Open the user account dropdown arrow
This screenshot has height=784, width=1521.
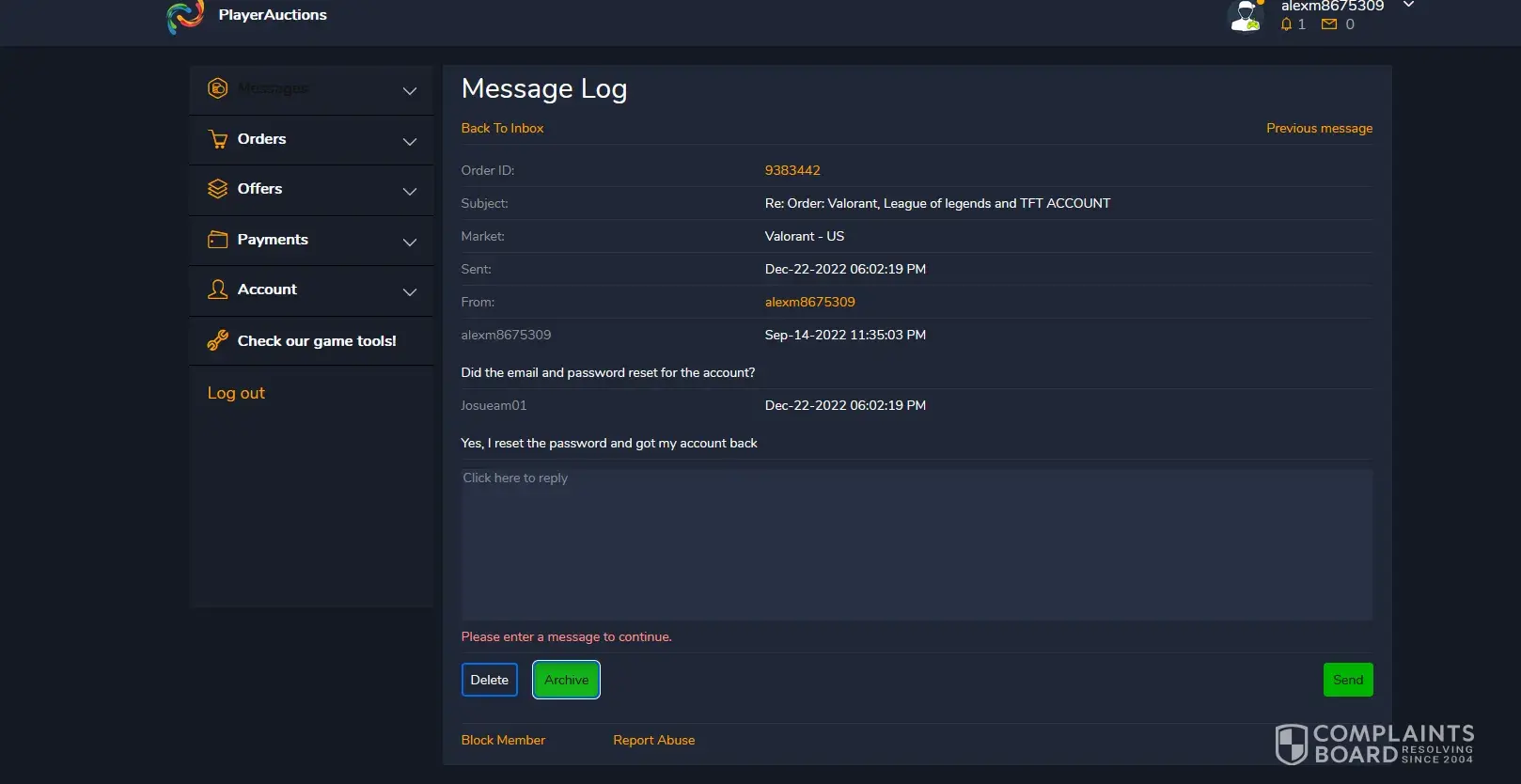[1409, 5]
